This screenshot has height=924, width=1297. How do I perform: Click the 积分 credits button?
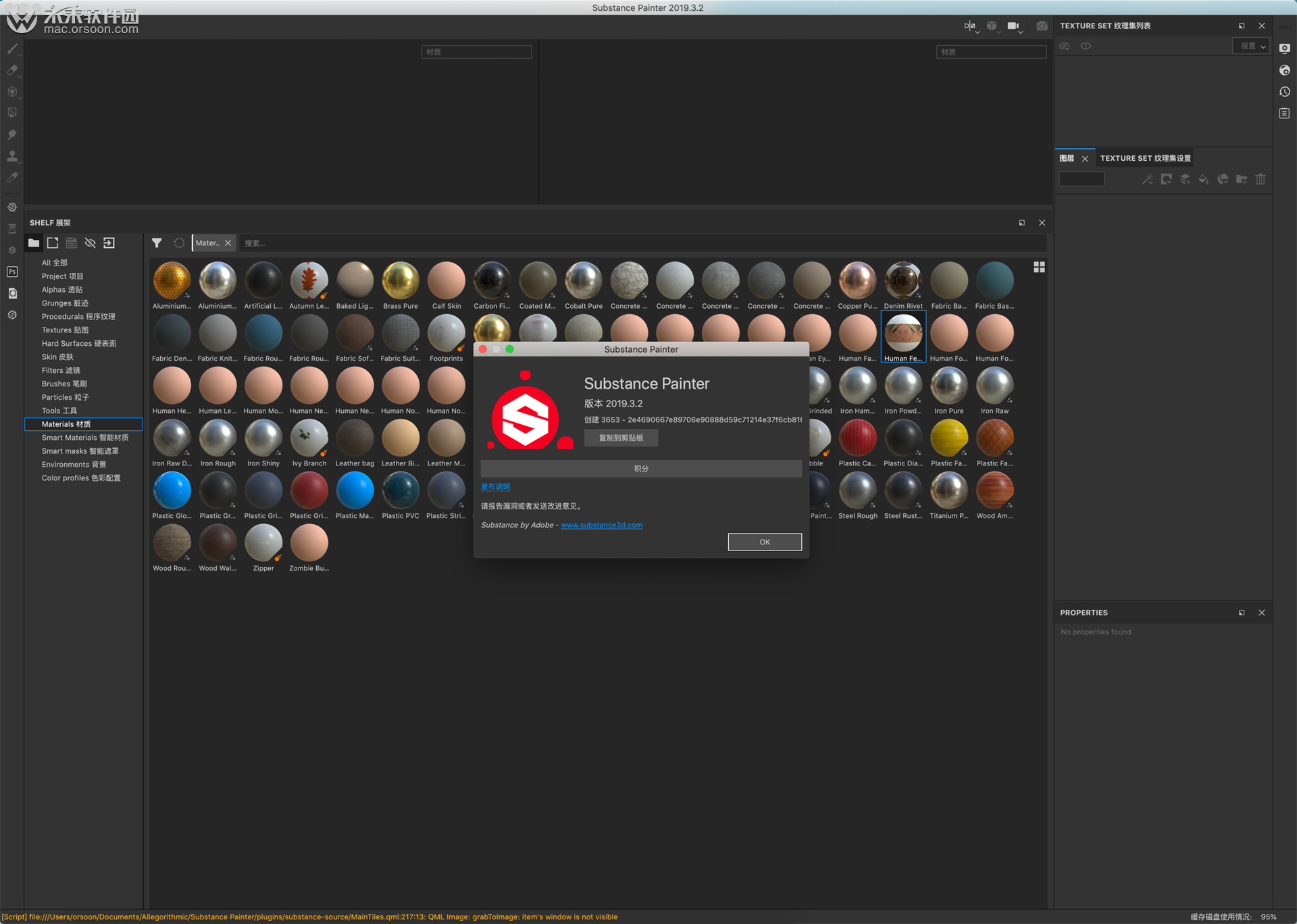[641, 469]
